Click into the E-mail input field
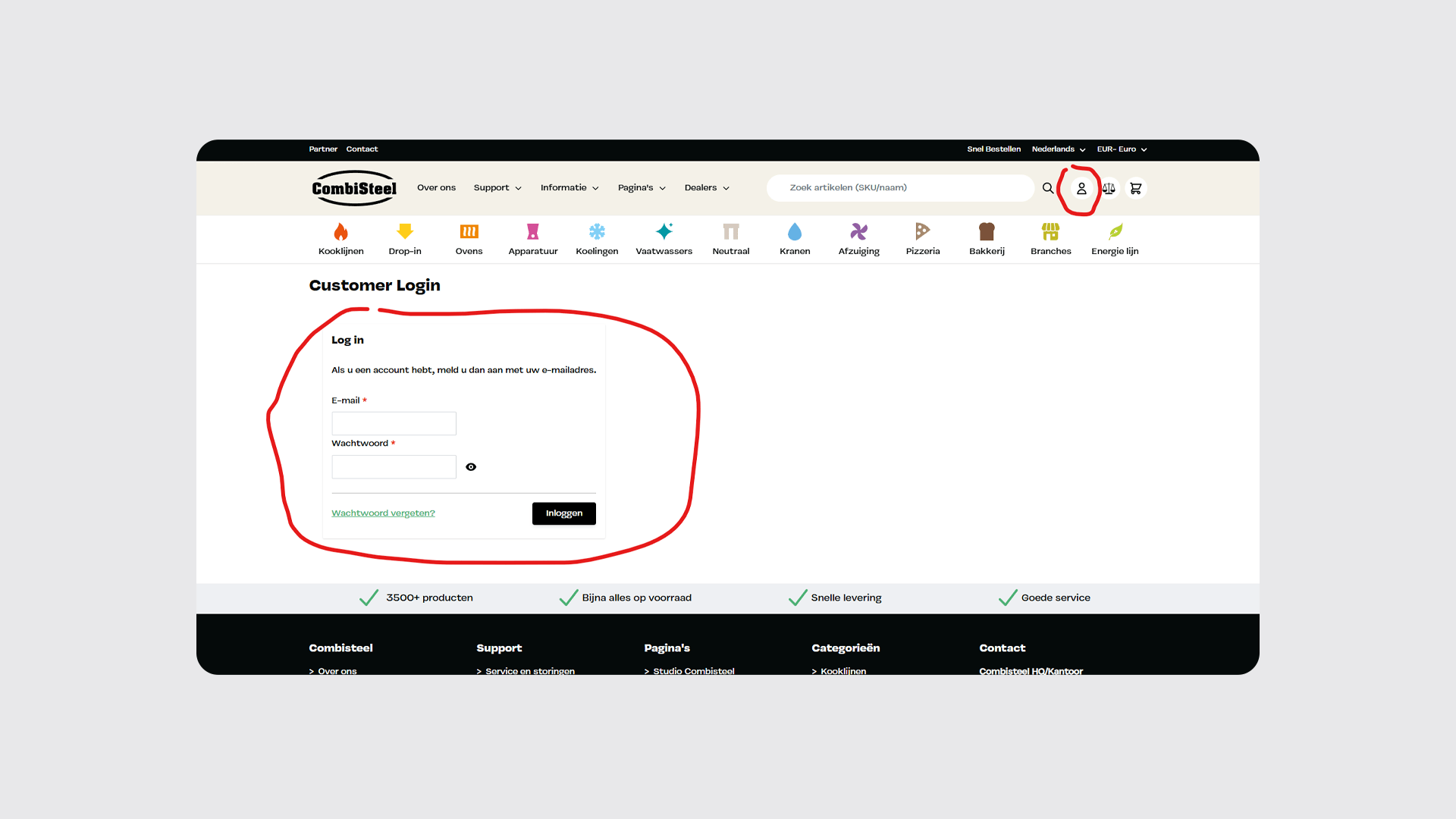This screenshot has width=1456, height=819. (x=394, y=423)
